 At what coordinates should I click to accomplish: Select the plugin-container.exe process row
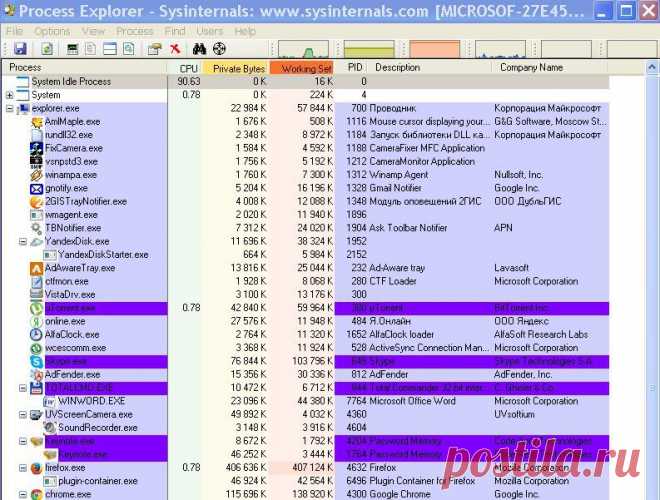(x=306, y=481)
